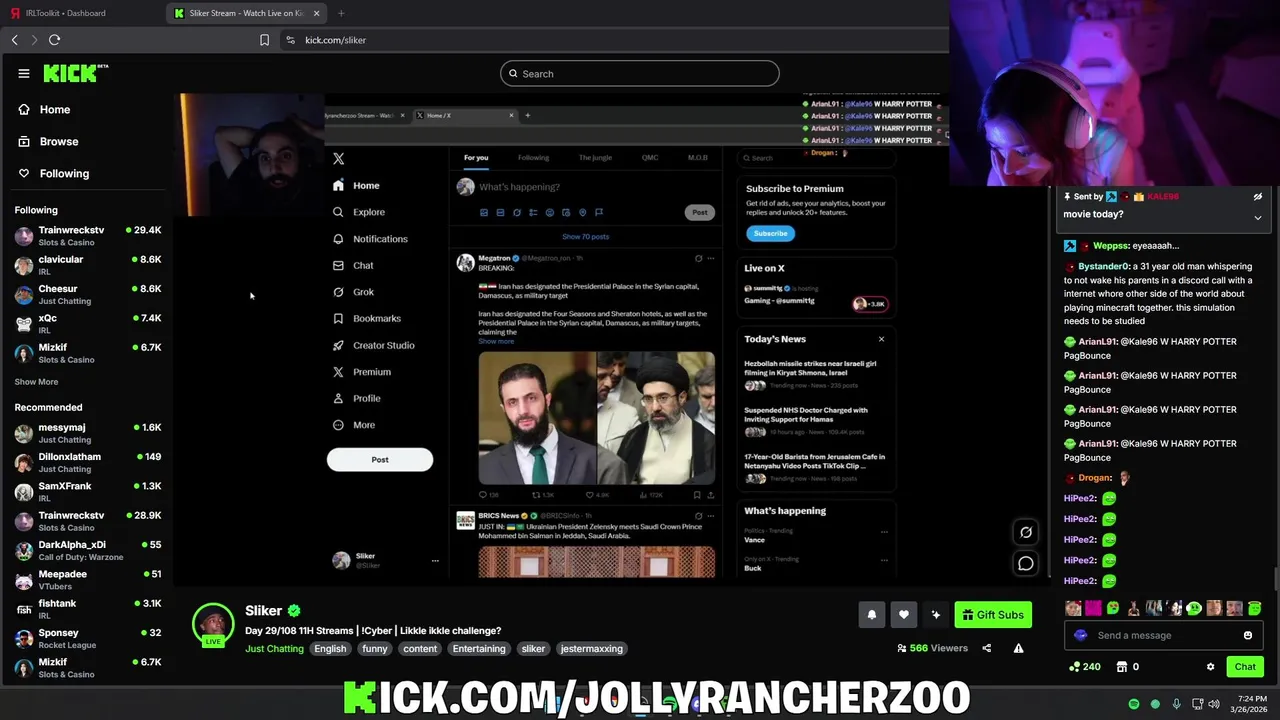Click the Sliker channel avatar
This screenshot has width=1280, height=720.
[x=213, y=624]
